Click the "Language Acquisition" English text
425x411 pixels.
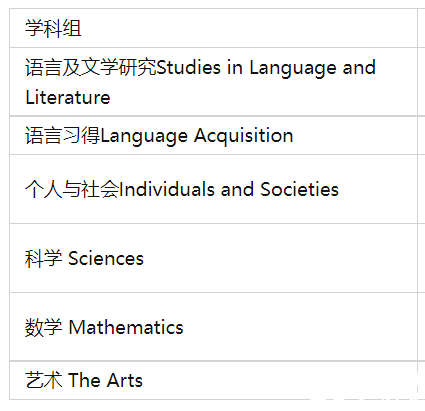197,136
